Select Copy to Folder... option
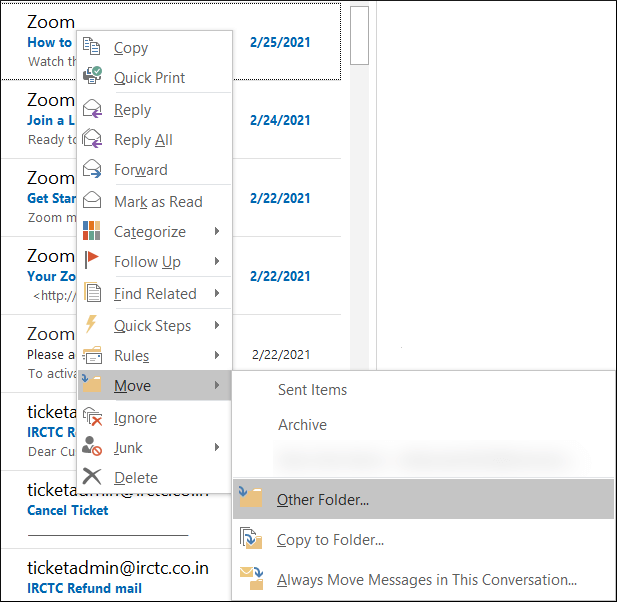 (x=423, y=539)
